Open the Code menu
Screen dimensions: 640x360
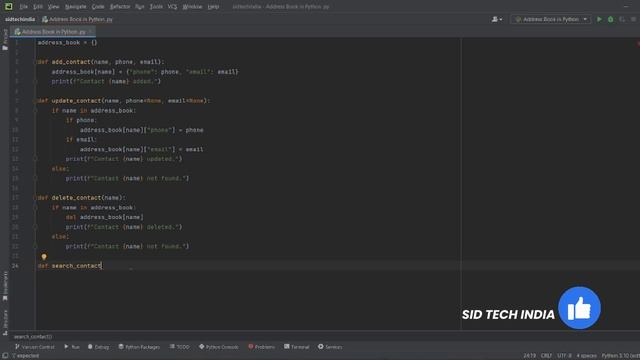pyautogui.click(x=98, y=7)
